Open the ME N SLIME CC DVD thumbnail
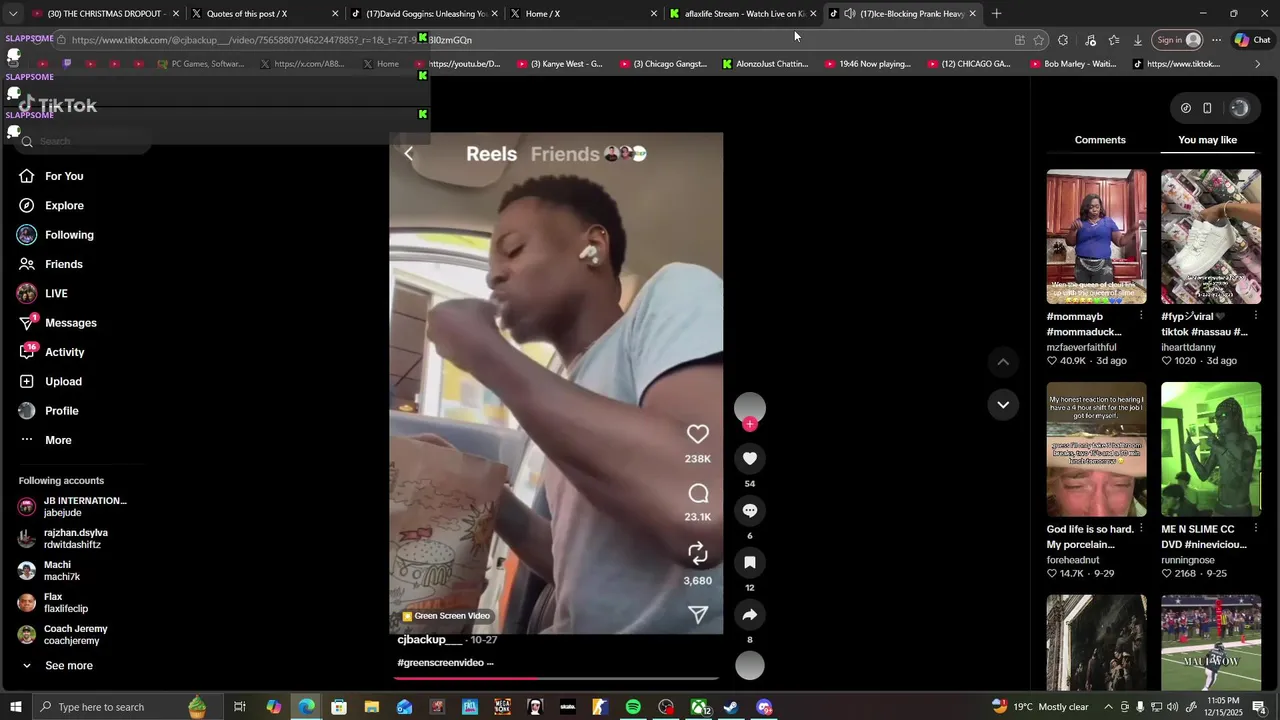Image resolution: width=1280 pixels, height=720 pixels. pyautogui.click(x=1211, y=449)
